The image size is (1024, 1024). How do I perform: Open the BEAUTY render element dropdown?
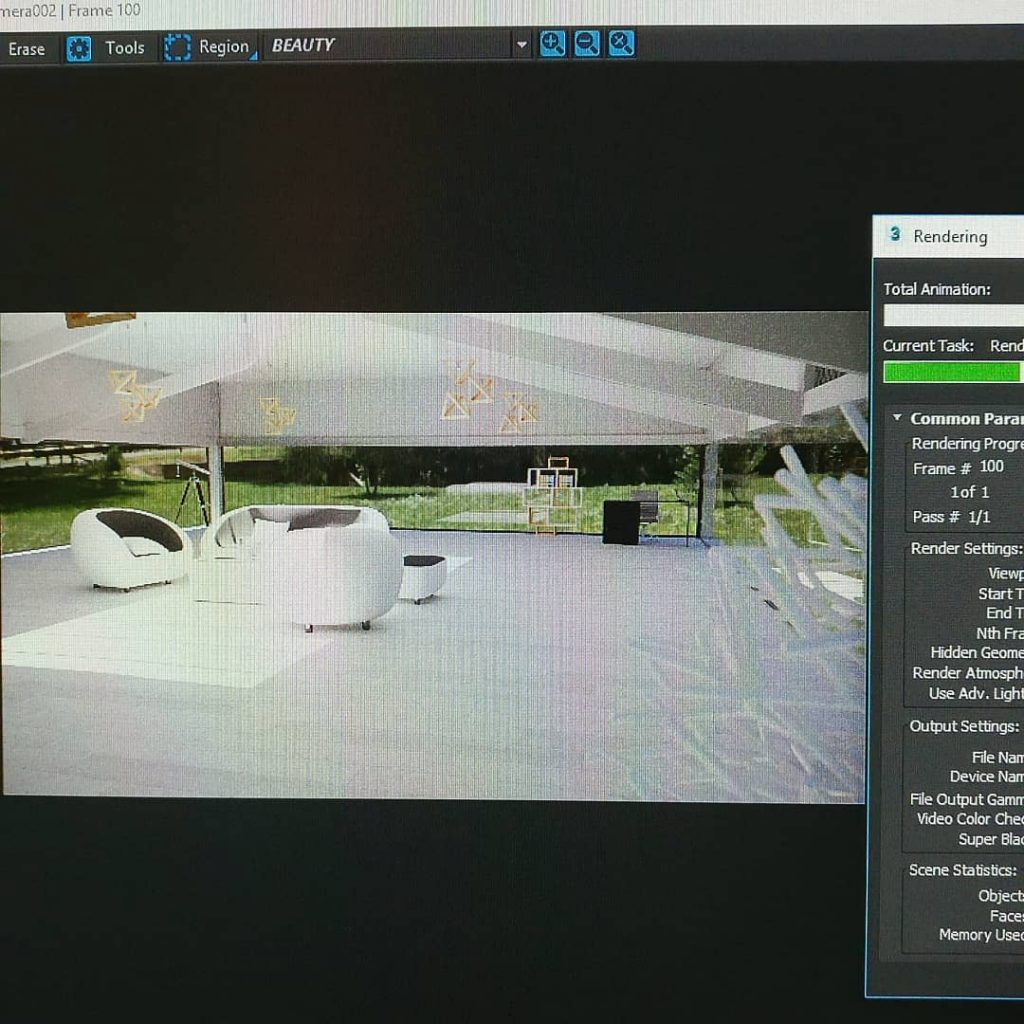[396, 45]
